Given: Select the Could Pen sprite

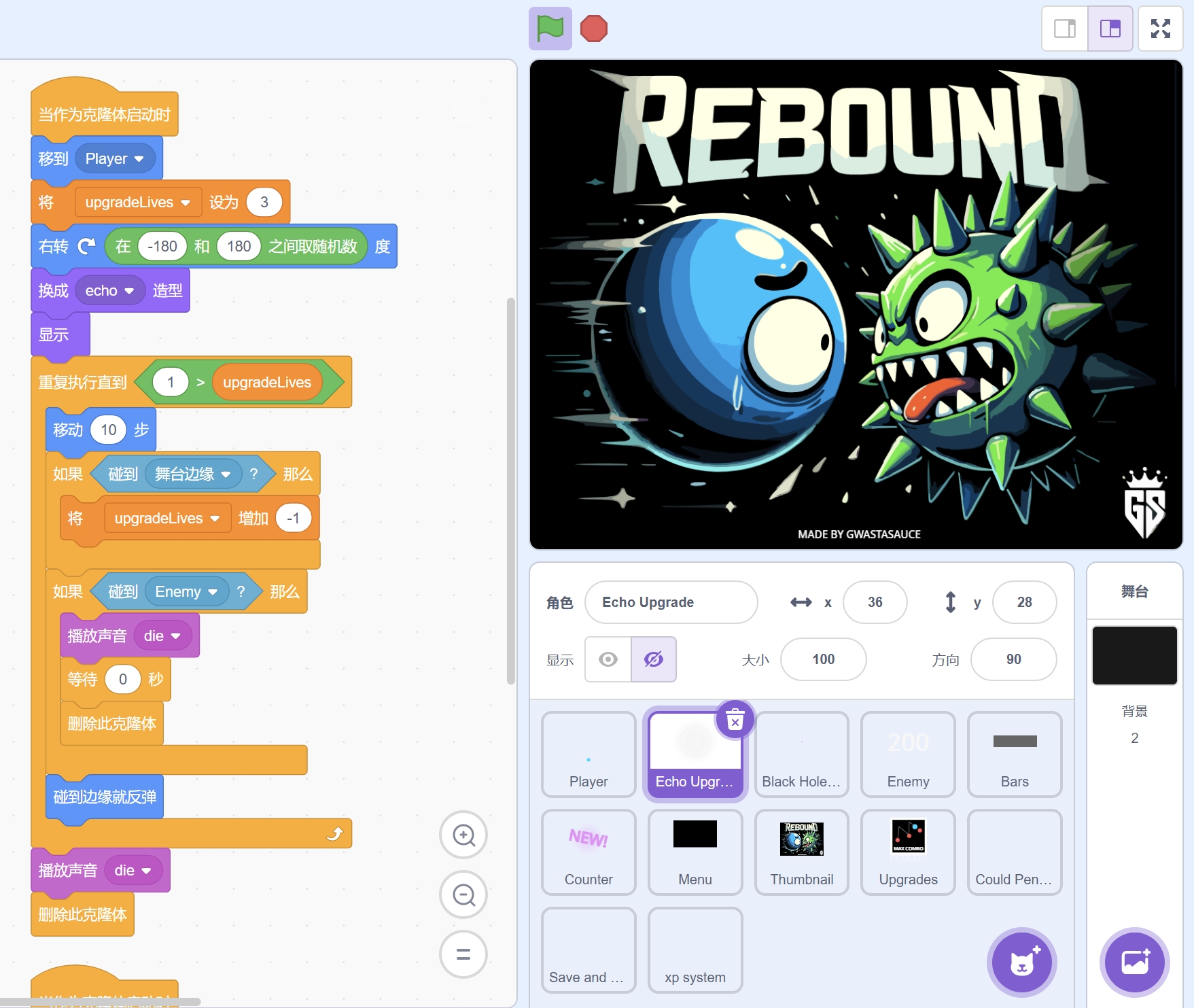Looking at the screenshot, I should click(1015, 852).
